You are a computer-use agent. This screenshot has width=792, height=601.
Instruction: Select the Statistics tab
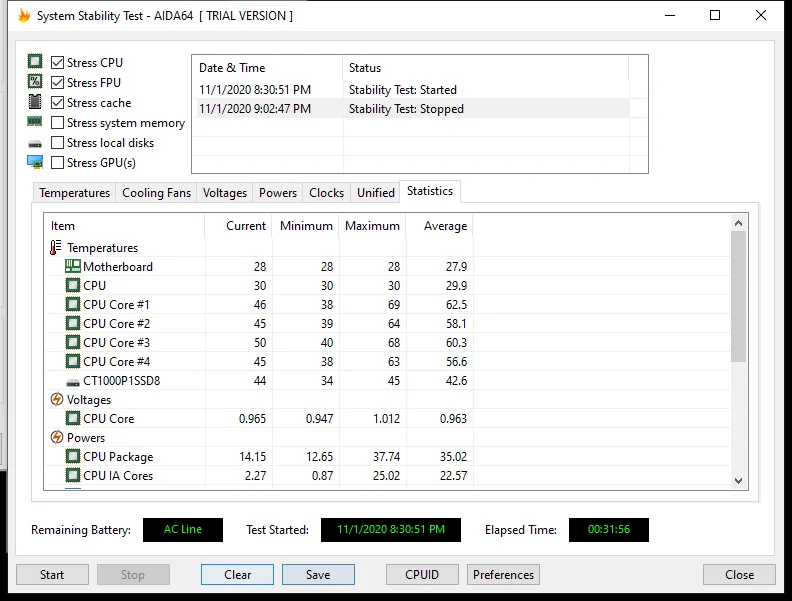click(x=430, y=191)
